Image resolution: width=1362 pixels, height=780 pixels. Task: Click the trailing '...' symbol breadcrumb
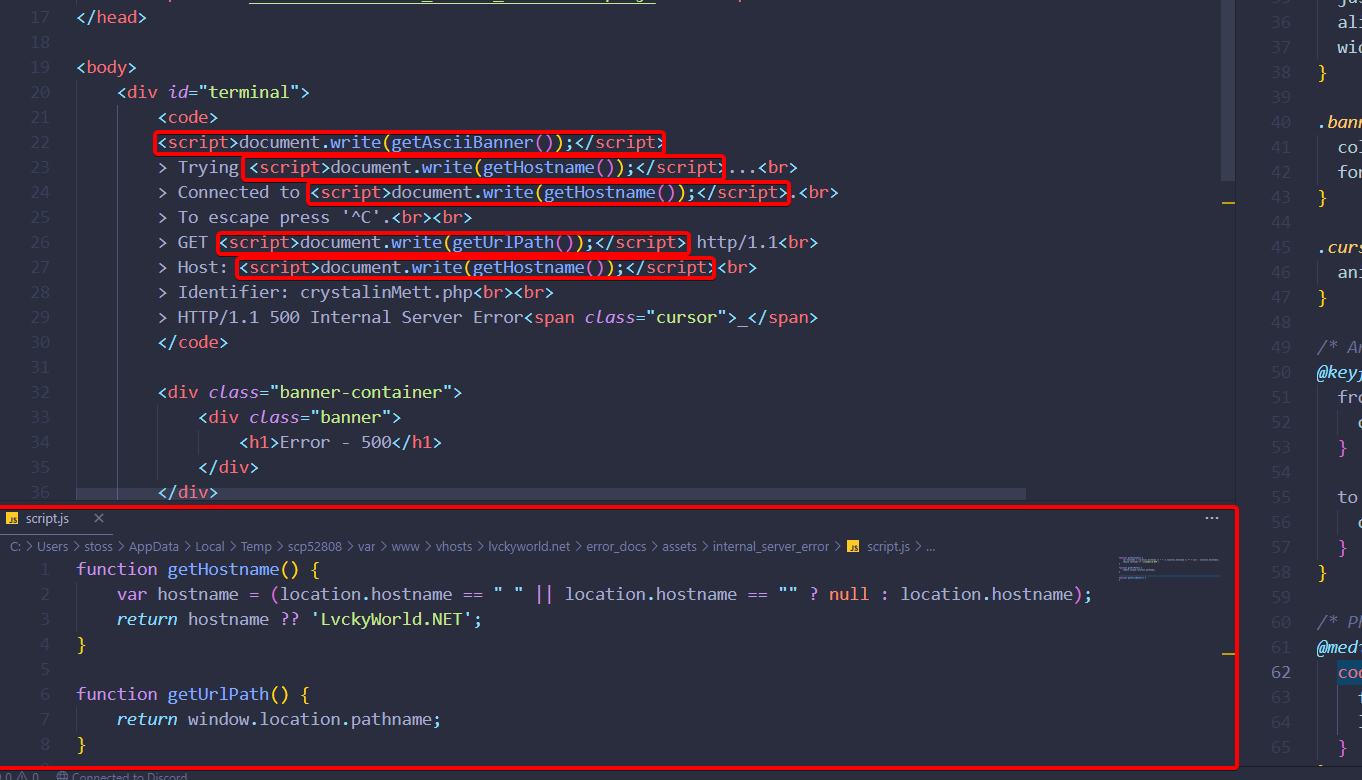(930, 546)
